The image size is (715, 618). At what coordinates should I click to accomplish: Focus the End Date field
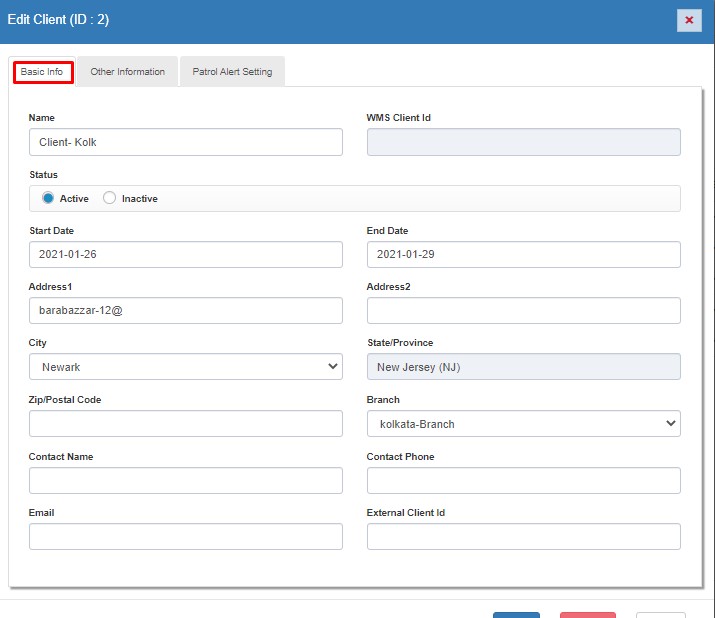[x=523, y=254]
